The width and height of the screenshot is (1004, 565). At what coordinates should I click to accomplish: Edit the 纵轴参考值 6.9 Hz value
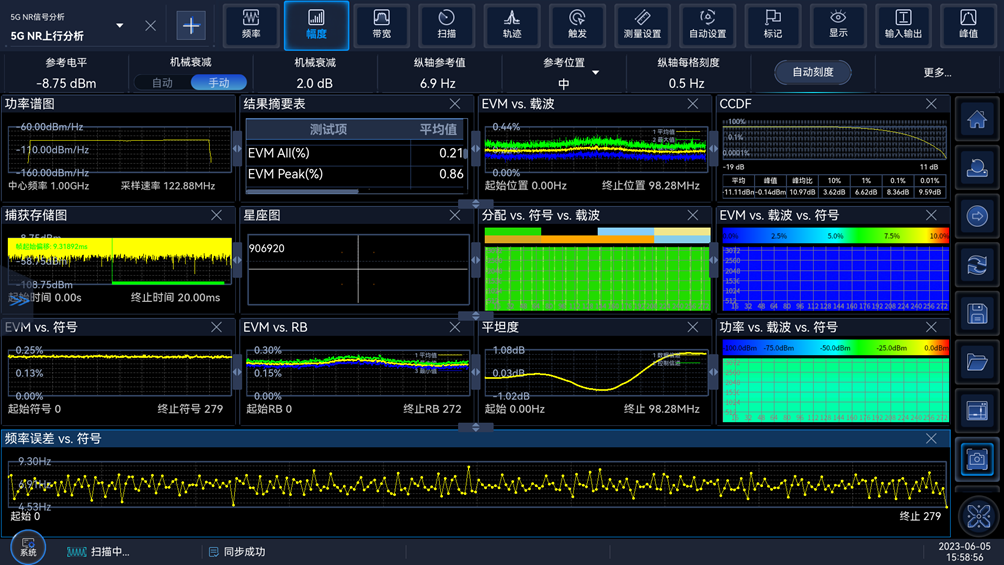tap(437, 83)
